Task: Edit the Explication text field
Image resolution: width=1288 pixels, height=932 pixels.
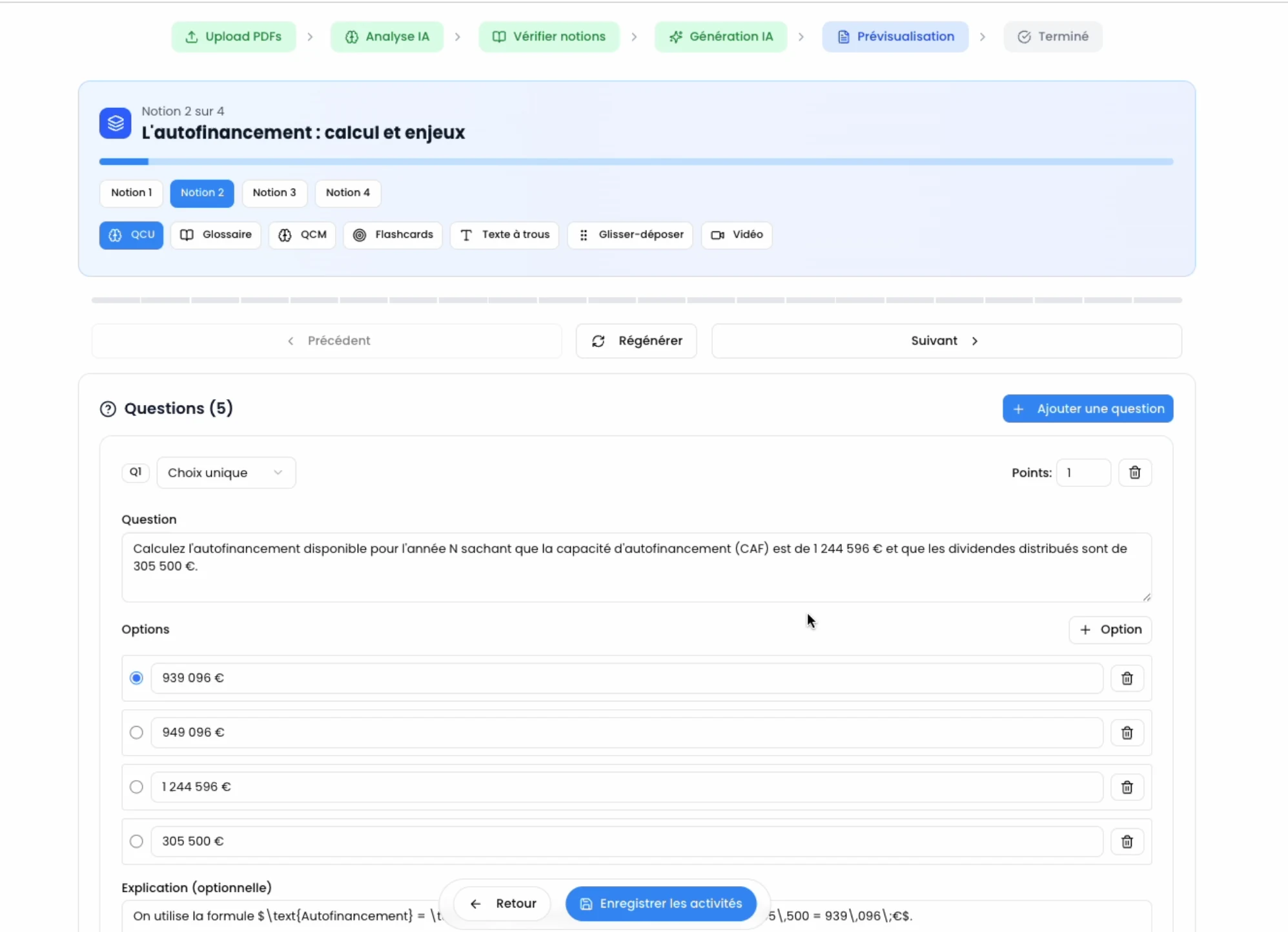Action: pyautogui.click(x=636, y=916)
